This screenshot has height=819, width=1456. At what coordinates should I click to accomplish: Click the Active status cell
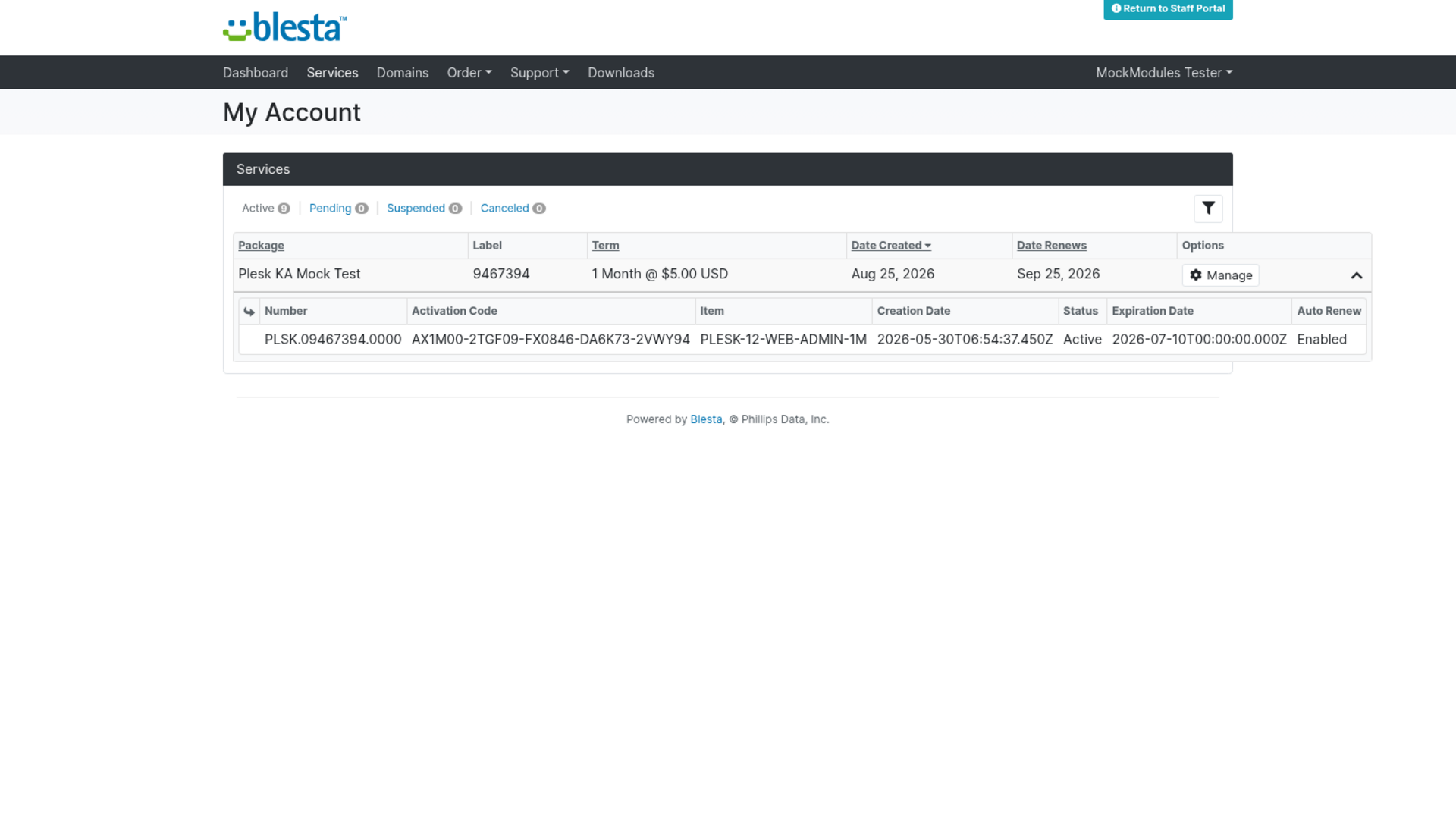(1082, 340)
